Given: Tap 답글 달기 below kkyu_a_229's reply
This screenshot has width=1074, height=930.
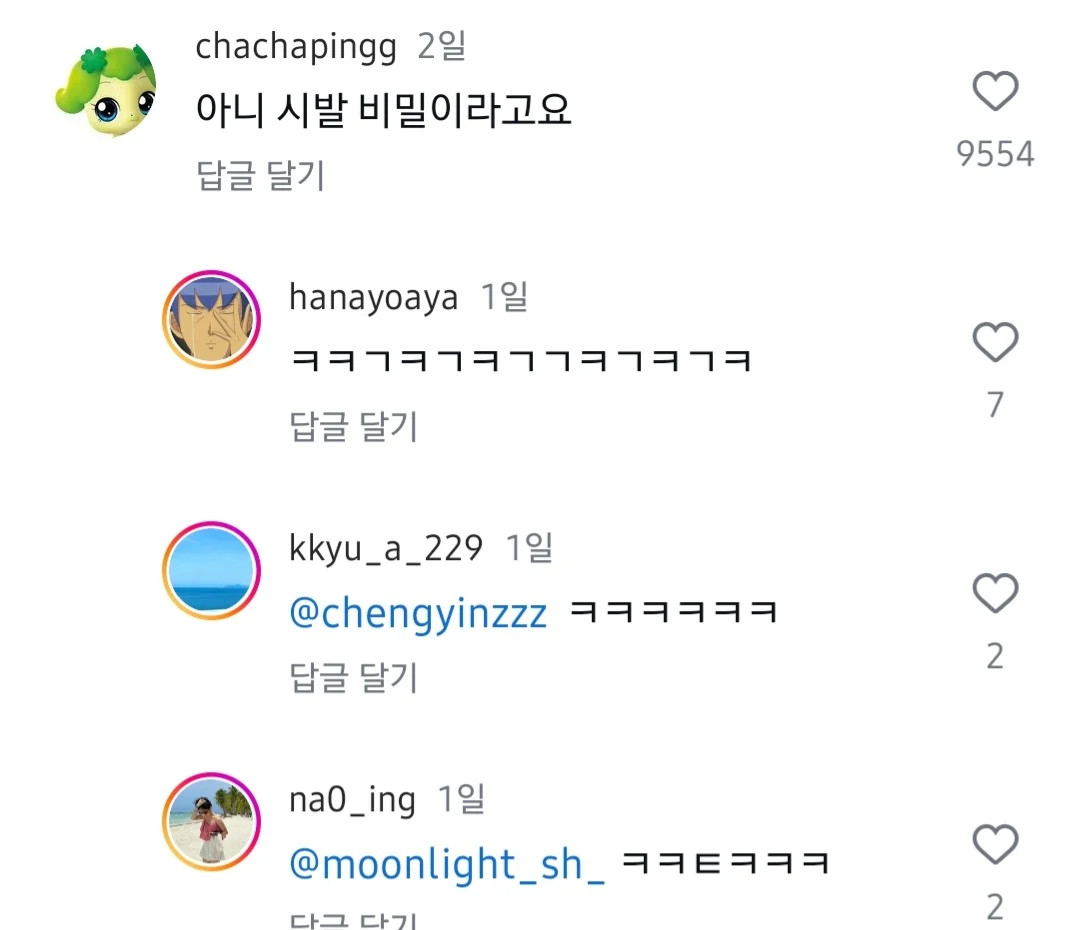Looking at the screenshot, I should pyautogui.click(x=353, y=678).
